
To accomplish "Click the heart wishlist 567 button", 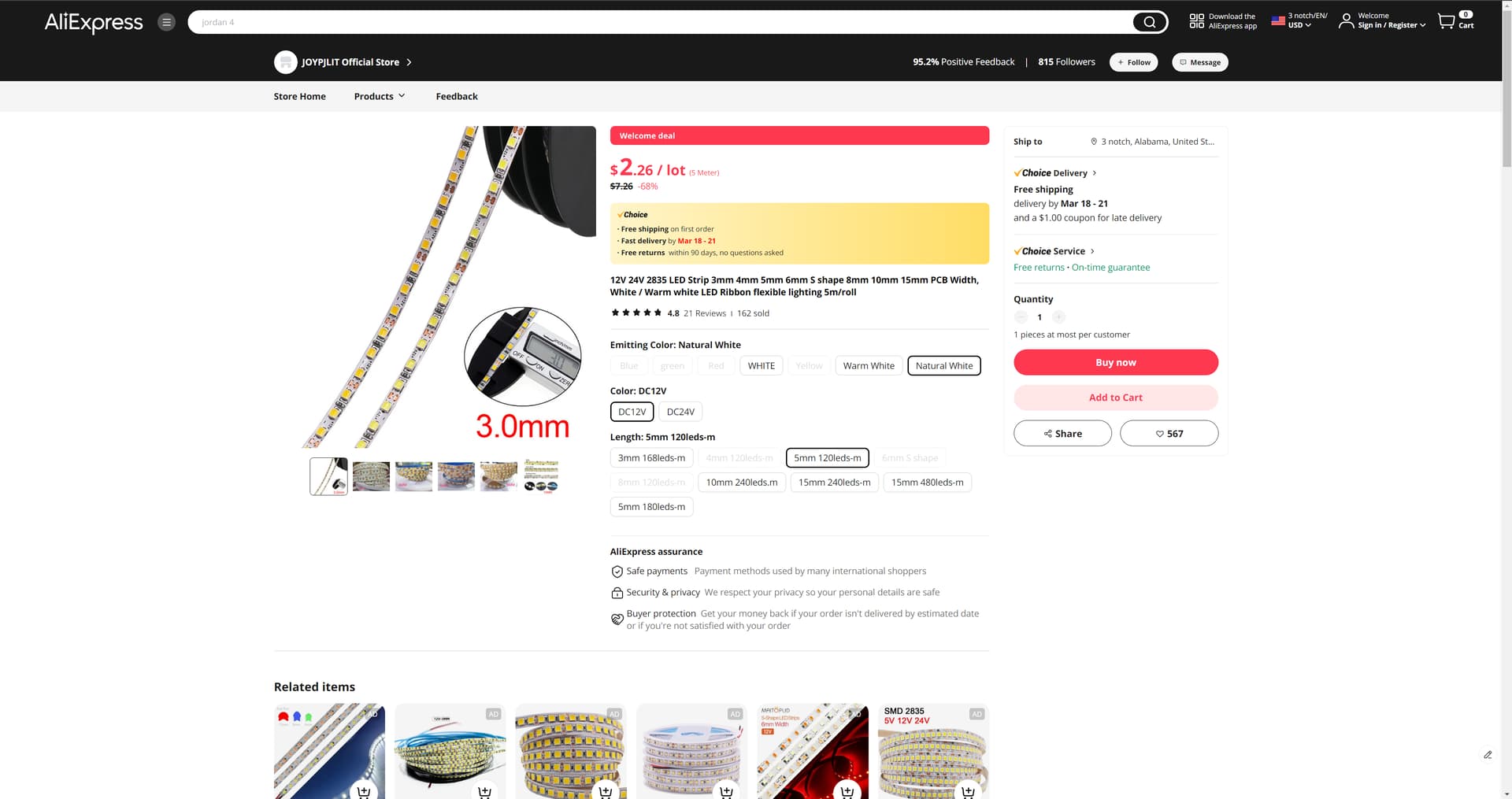I will [x=1169, y=434].
